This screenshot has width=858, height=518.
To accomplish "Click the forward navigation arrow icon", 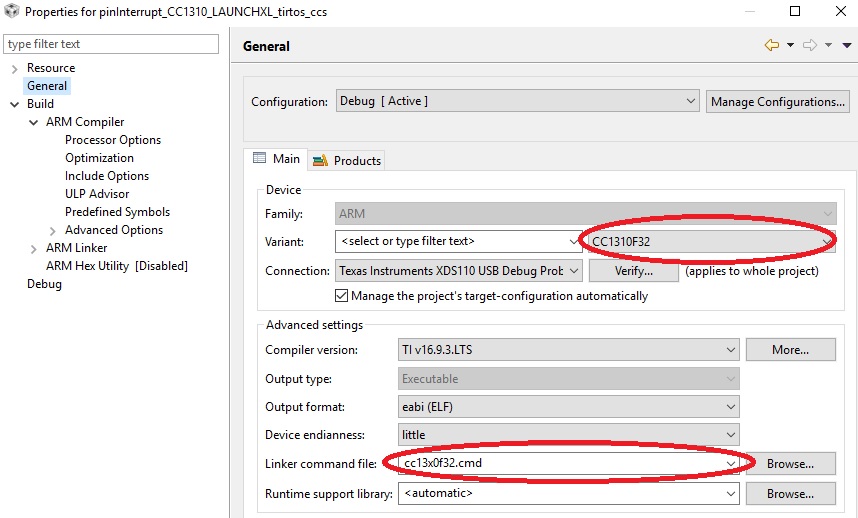I will pos(810,45).
